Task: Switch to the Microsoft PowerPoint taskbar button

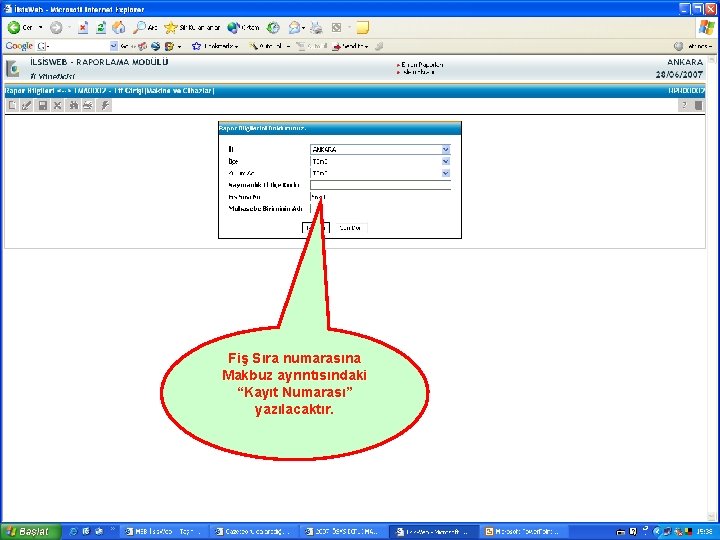Action: coord(522,532)
